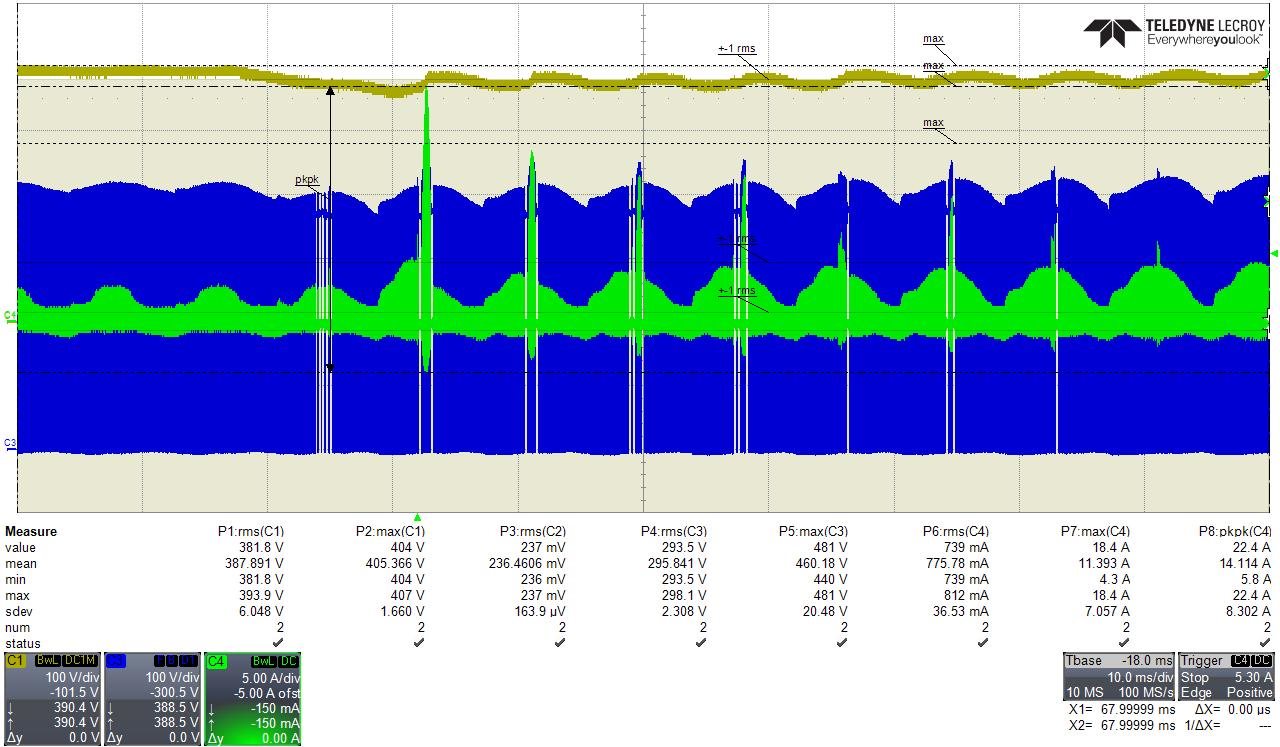This screenshot has width=1280, height=747.
Task: Click the status checkmark under P3:rms(C2)
Action: click(560, 643)
